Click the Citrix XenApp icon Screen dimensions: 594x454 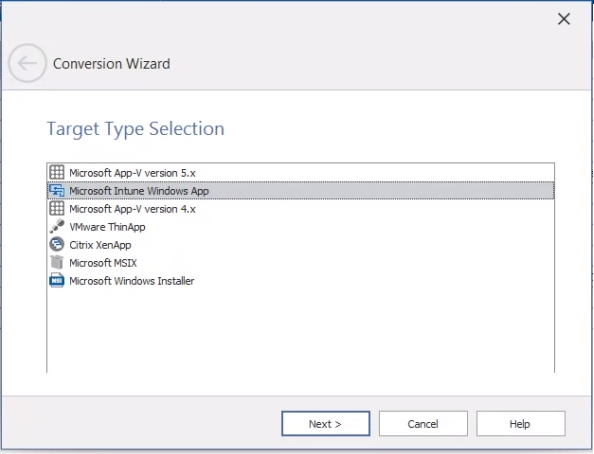pyautogui.click(x=57, y=244)
